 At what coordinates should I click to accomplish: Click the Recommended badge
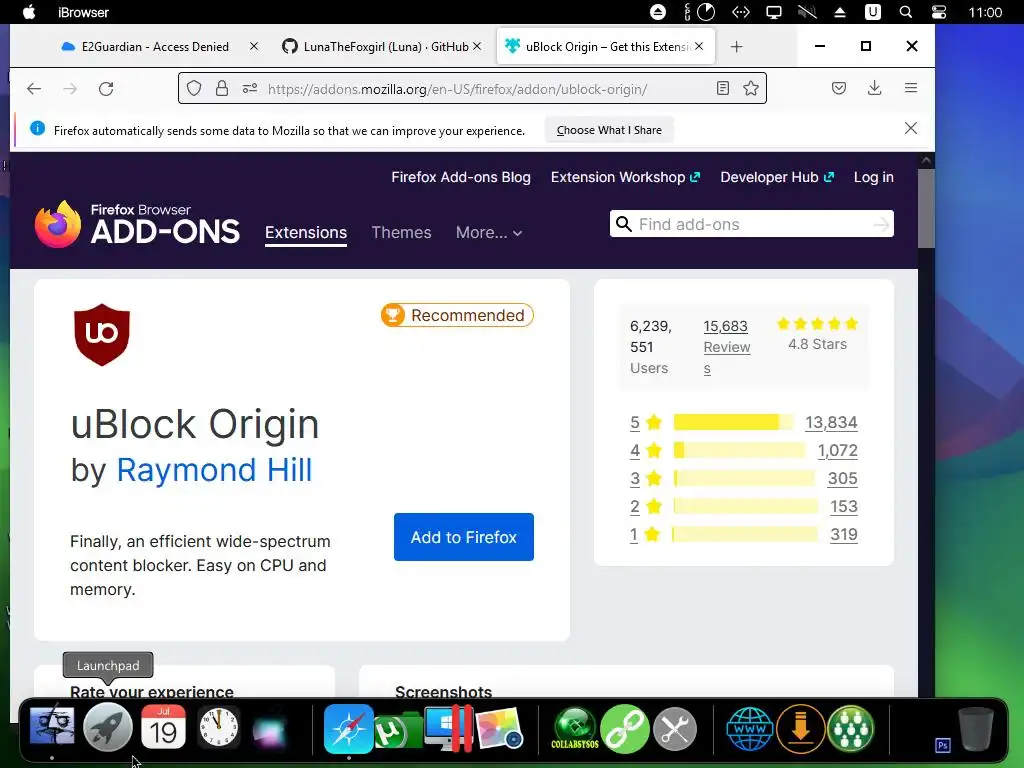[x=457, y=315]
